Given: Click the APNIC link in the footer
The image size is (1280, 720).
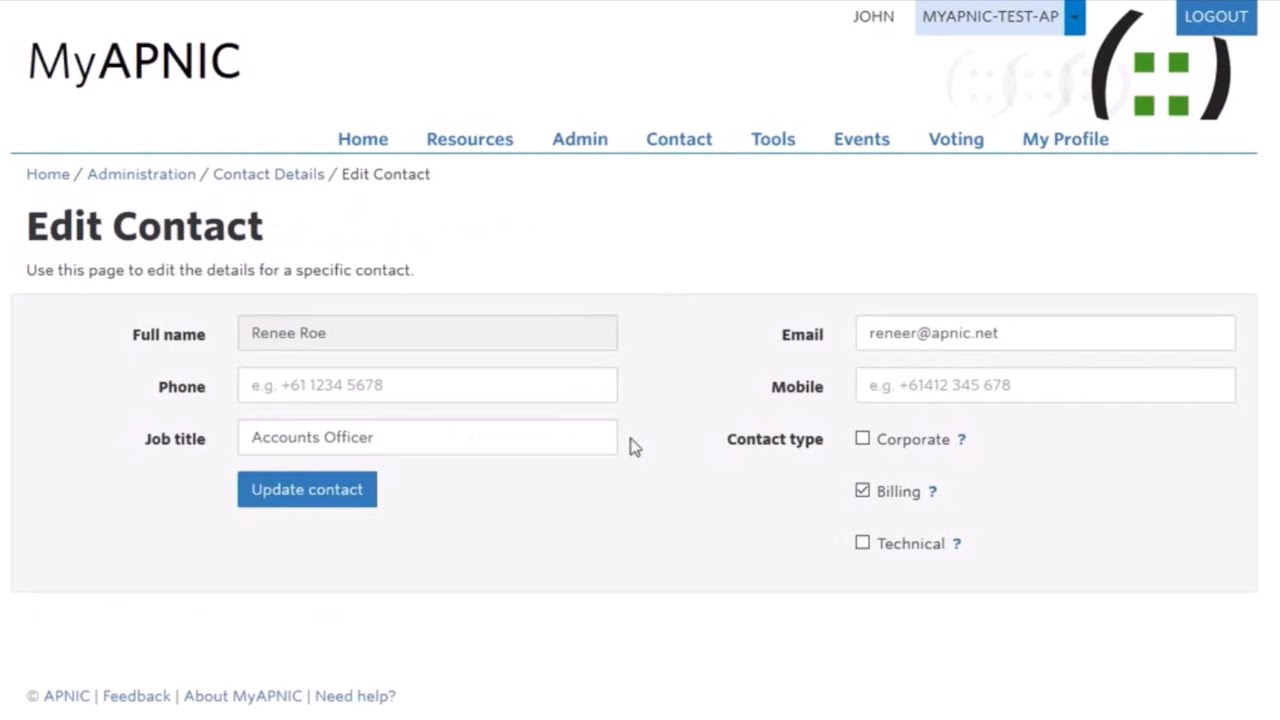Looking at the screenshot, I should [66, 696].
